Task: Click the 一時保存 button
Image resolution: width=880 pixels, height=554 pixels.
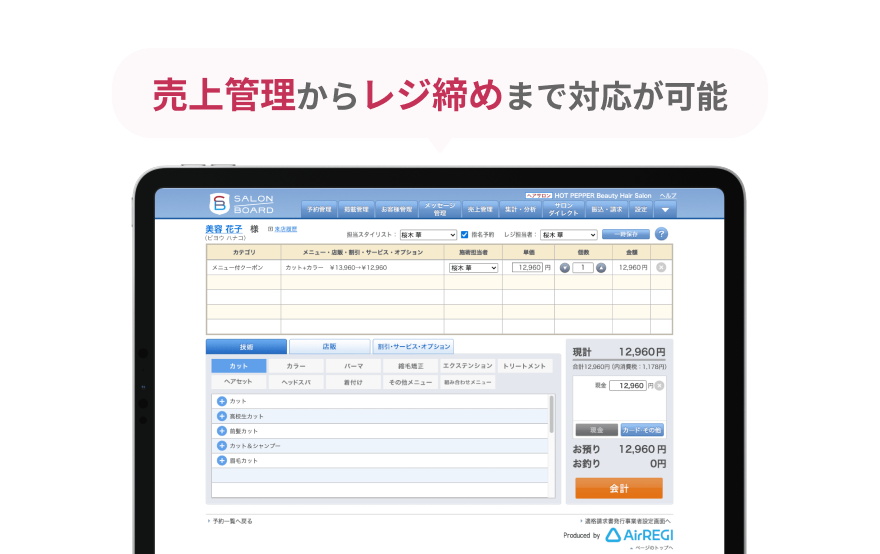Action: coord(626,234)
